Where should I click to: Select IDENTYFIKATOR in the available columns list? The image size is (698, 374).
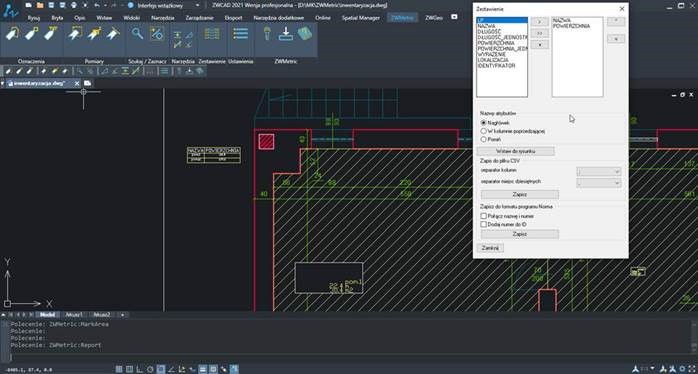tap(496, 65)
